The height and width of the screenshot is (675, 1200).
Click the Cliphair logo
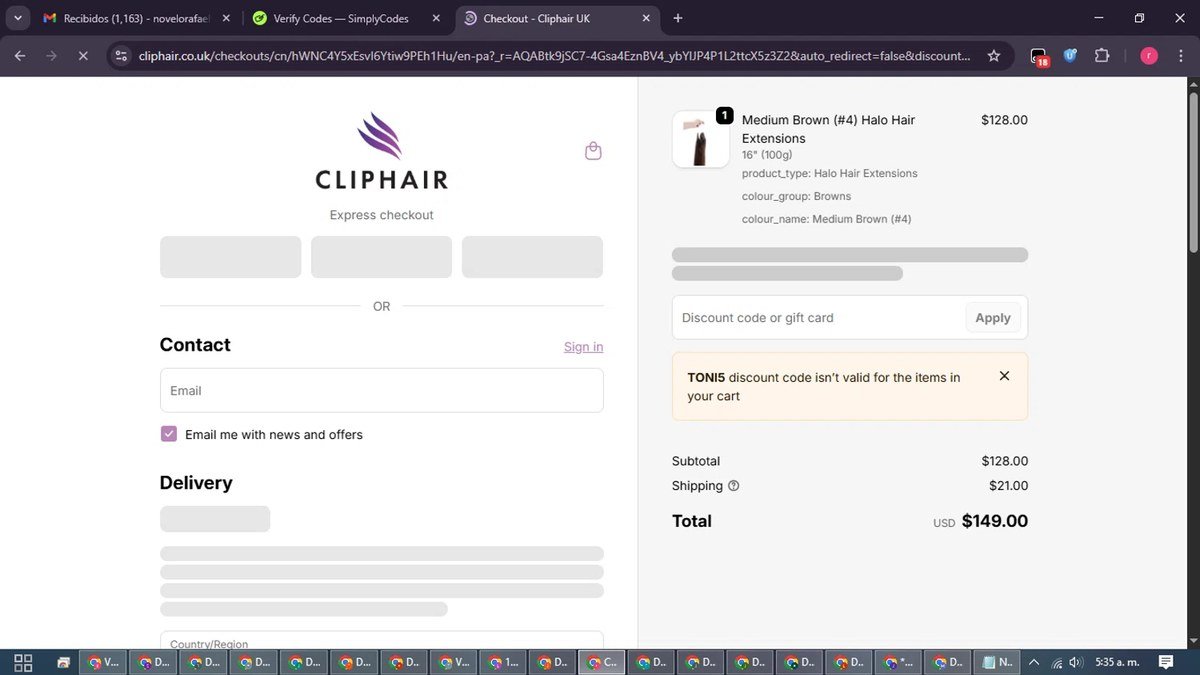pos(381,151)
